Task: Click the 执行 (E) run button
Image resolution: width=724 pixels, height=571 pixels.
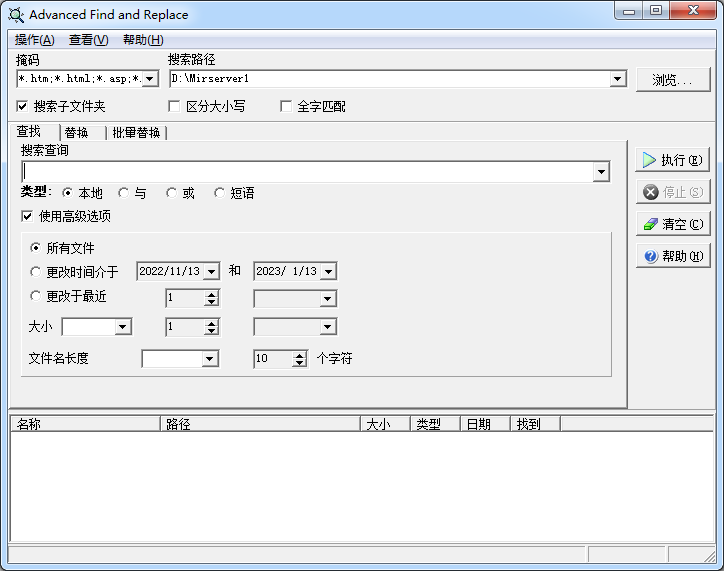Action: click(x=672, y=160)
